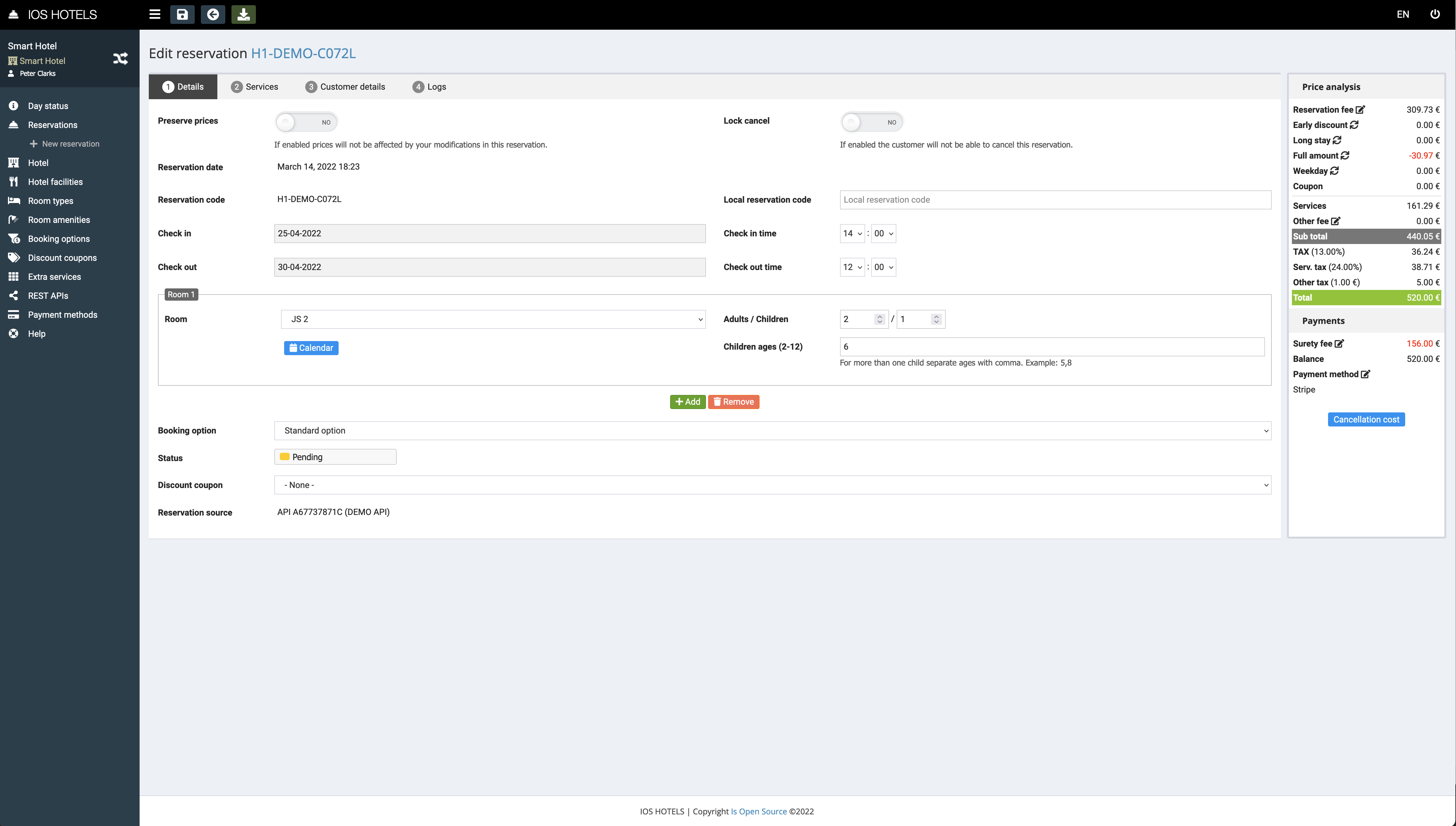Viewport: 1456px width, 826px height.
Task: Expand the Booking option dropdown
Action: click(772, 430)
